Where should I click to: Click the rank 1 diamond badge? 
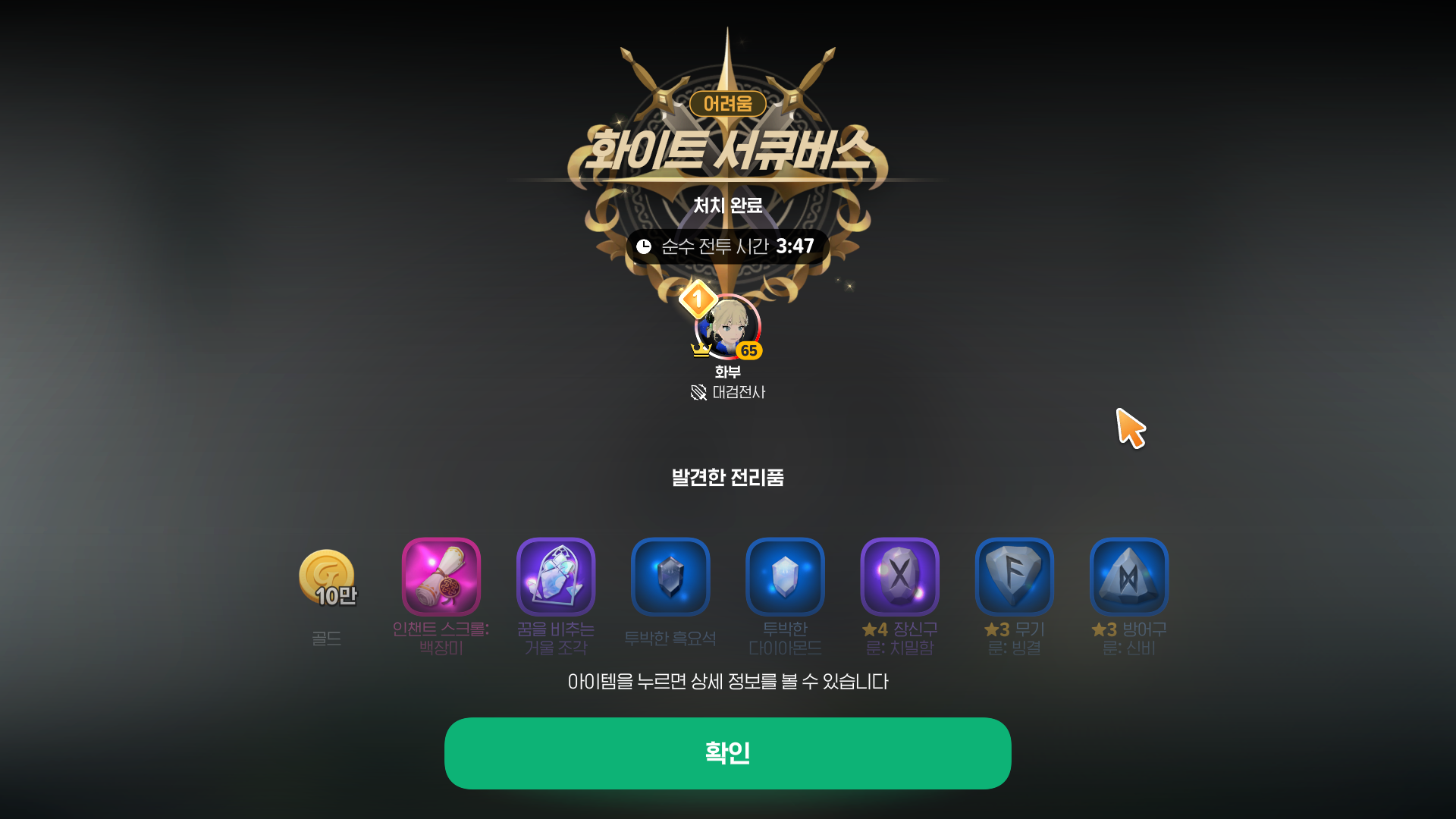(698, 299)
